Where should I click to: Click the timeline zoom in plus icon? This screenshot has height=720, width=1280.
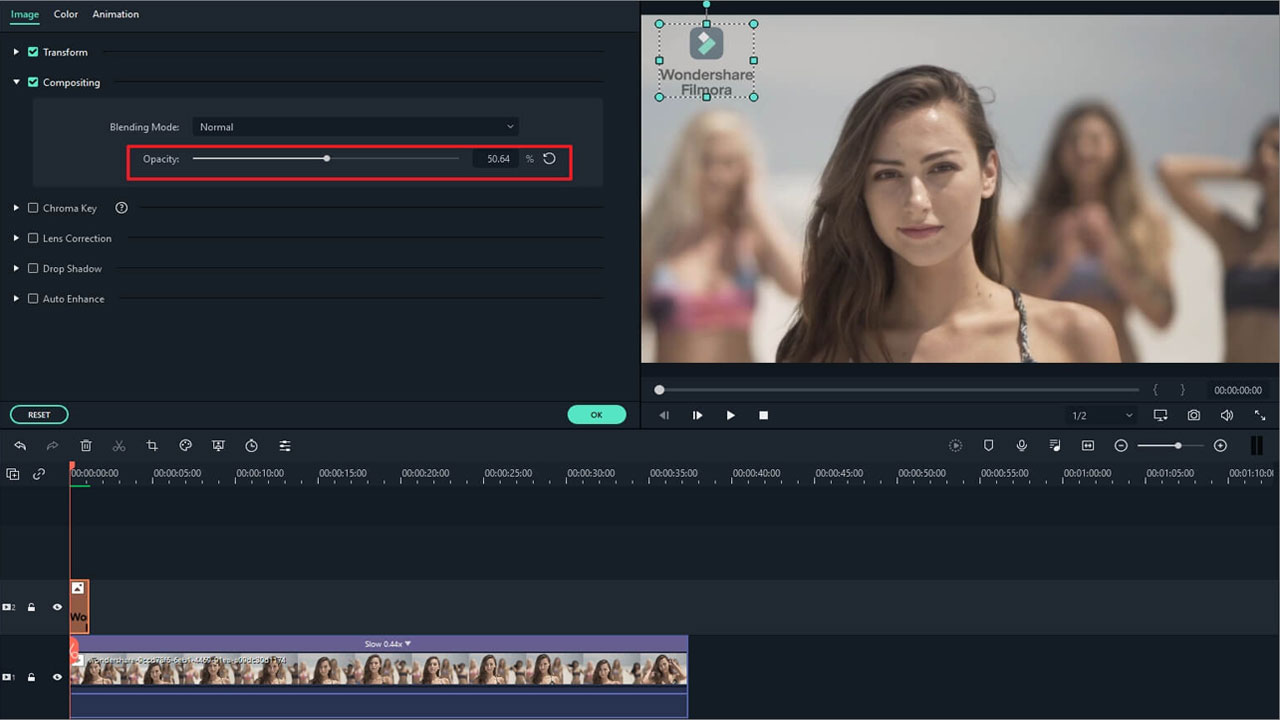point(1220,446)
